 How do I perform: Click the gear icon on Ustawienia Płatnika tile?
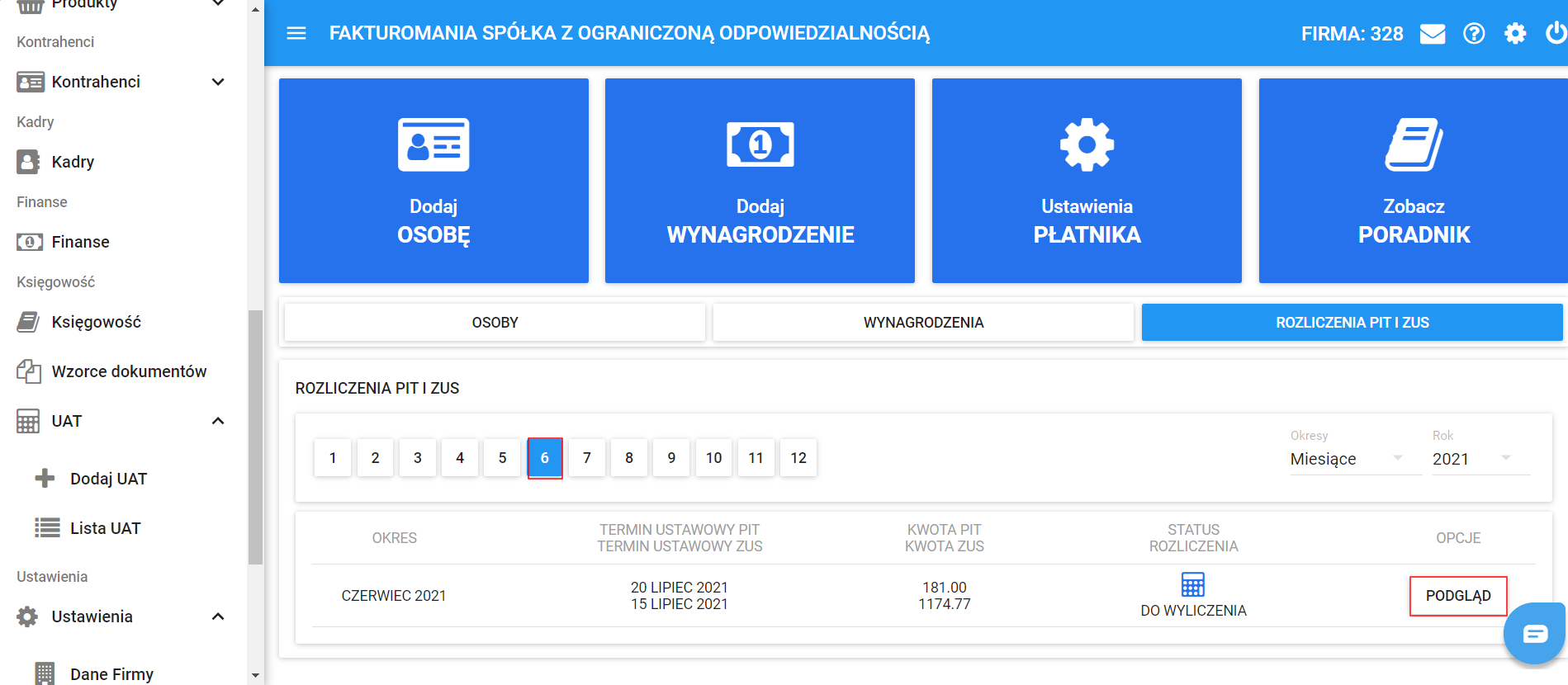pos(1087,144)
